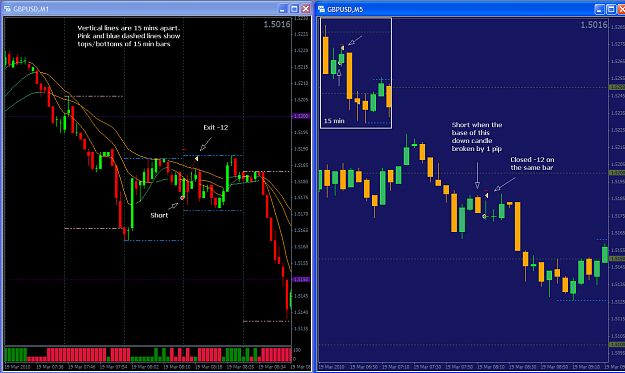Maximize the GBPUSD,M1 chart window
The width and height of the screenshot is (625, 373).
click(294, 9)
